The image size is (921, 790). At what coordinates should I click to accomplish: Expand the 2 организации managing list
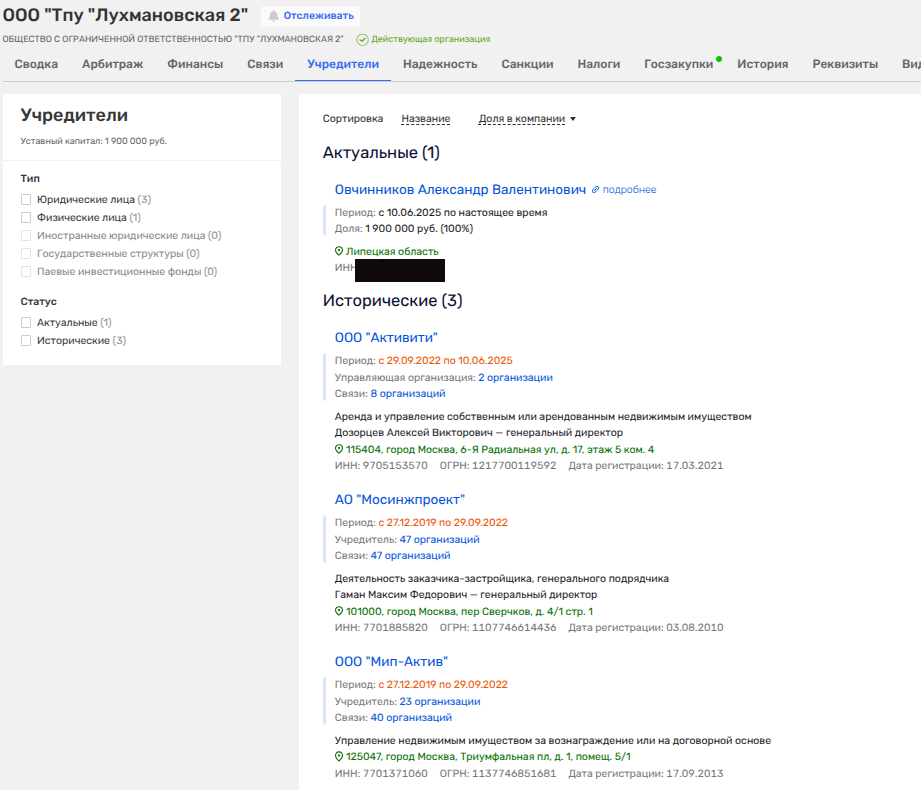(515, 377)
